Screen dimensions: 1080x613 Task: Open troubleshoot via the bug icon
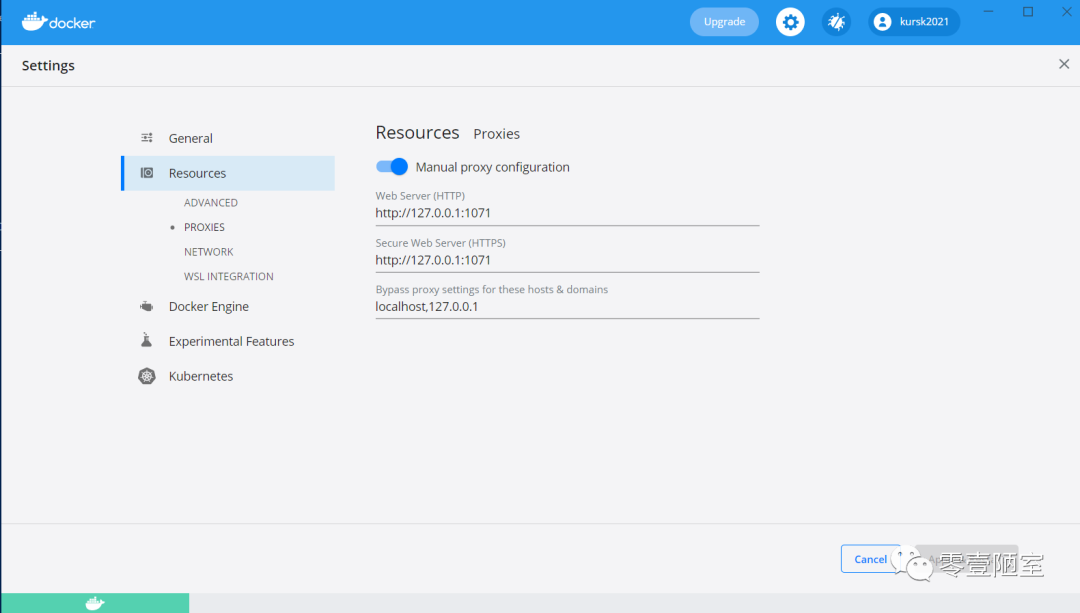click(x=836, y=22)
